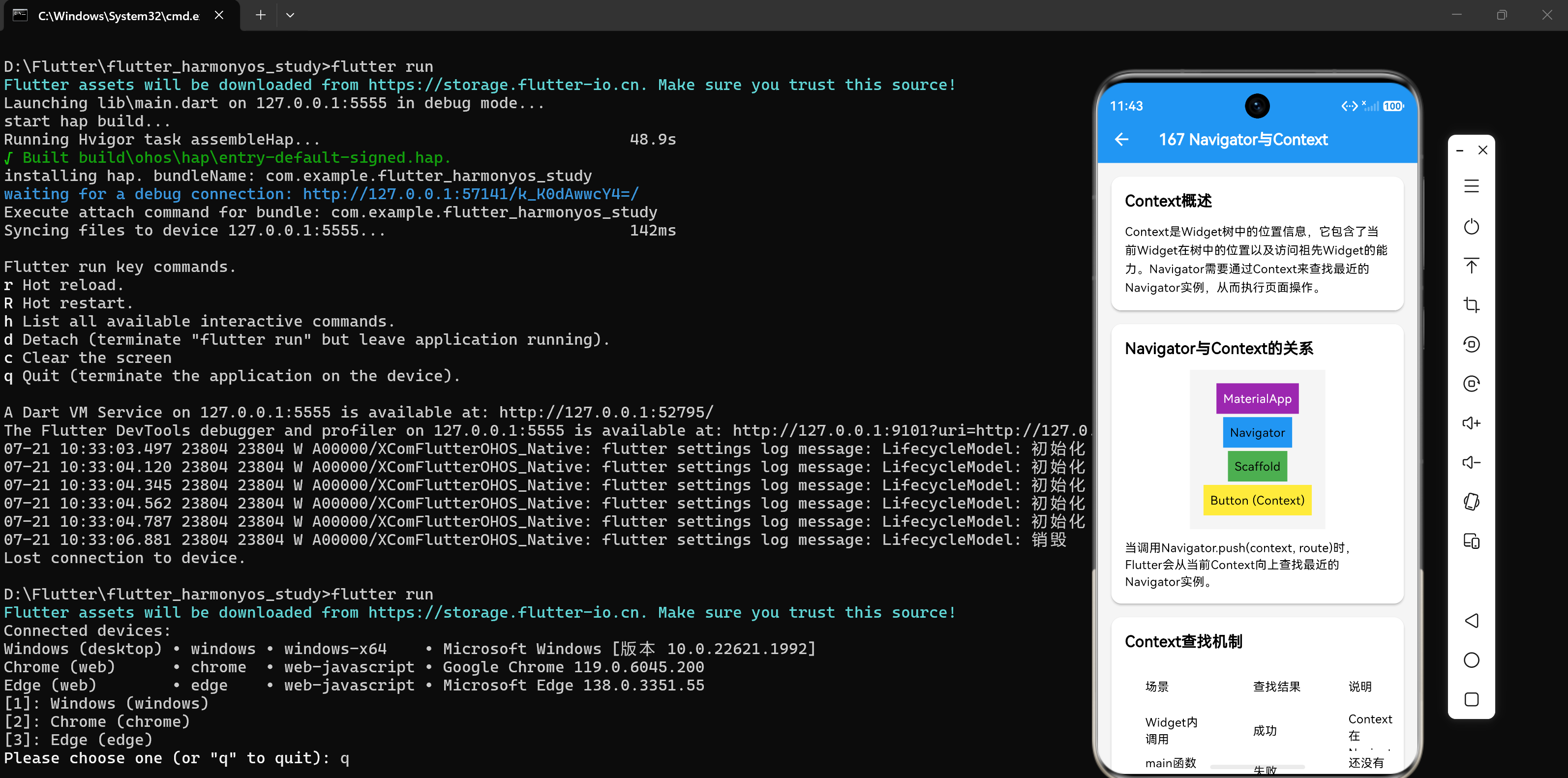Open the emulator toolbar hamburger menu
This screenshot has height=778, width=1568.
pos(1471,186)
